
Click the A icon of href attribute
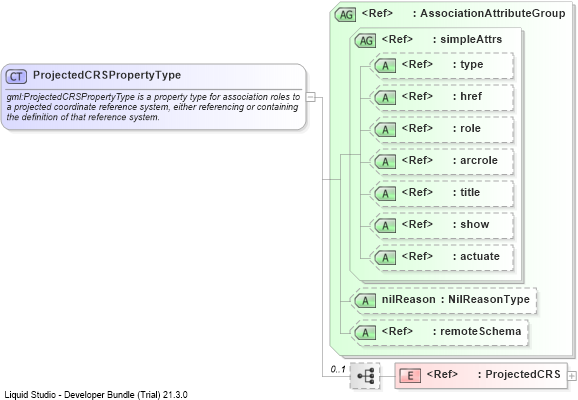tap(385, 98)
